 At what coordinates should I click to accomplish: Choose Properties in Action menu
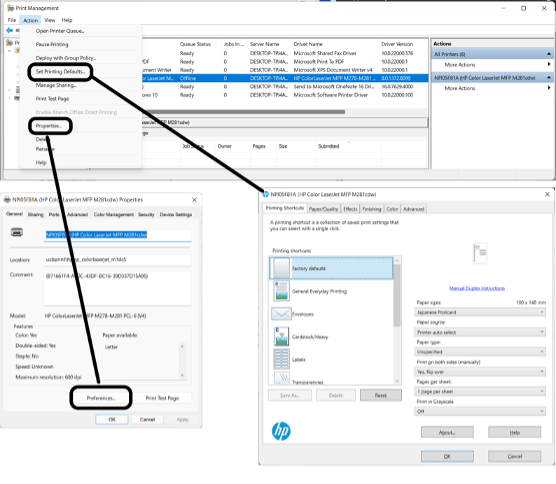[x=49, y=126]
